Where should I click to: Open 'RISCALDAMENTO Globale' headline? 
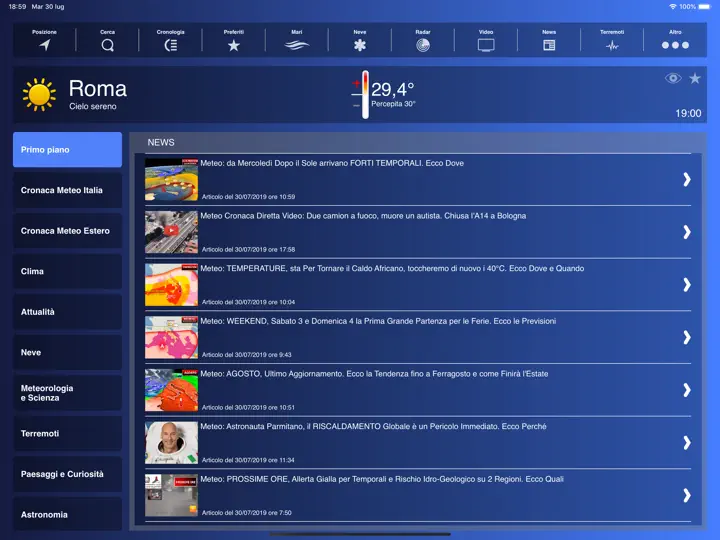[373, 426]
